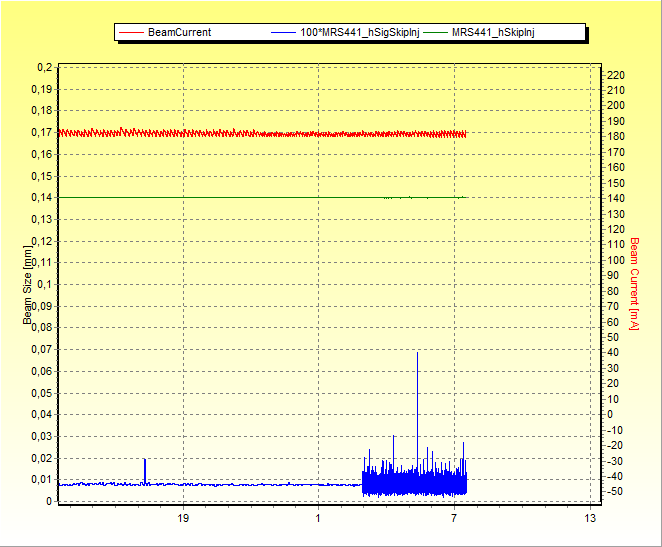This screenshot has height=547, width=662.
Task: Click the MRS441_hSkipInj legend entry
Action: 493,32
